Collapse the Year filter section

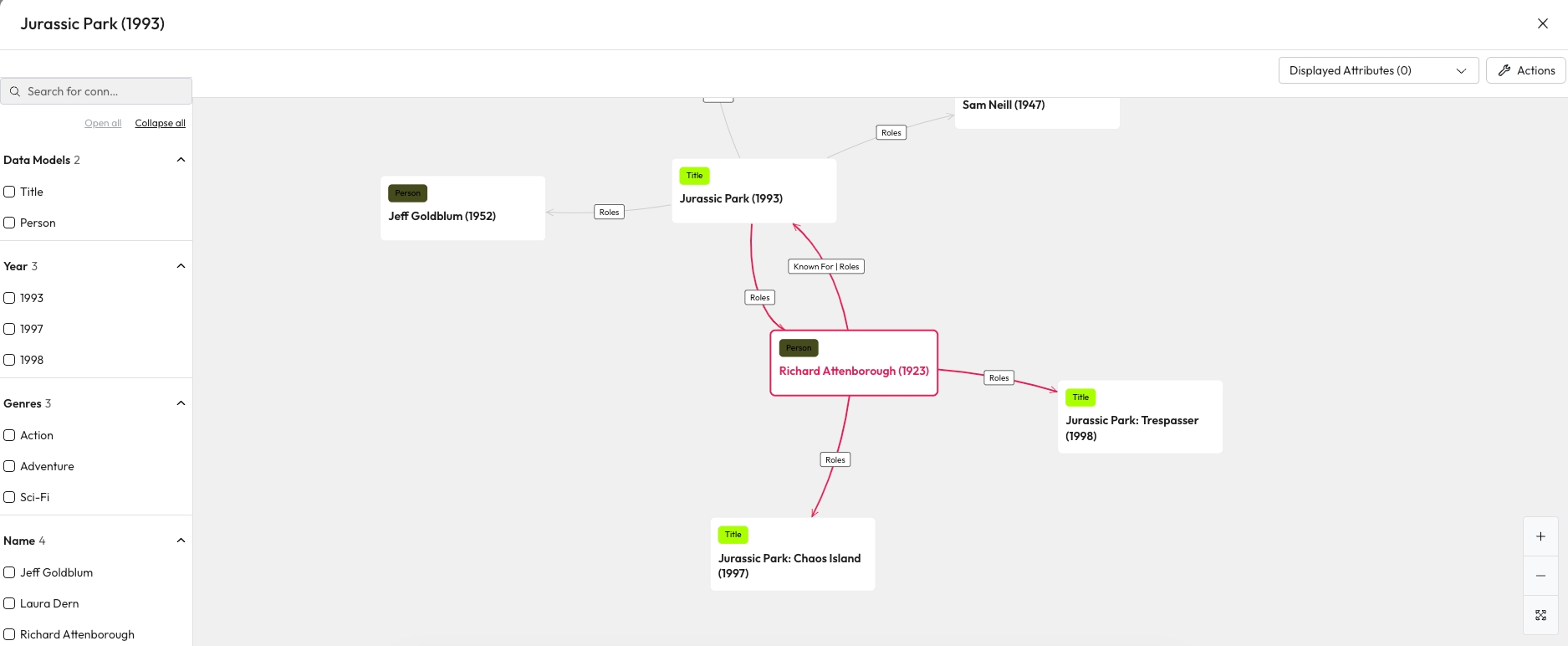point(181,266)
